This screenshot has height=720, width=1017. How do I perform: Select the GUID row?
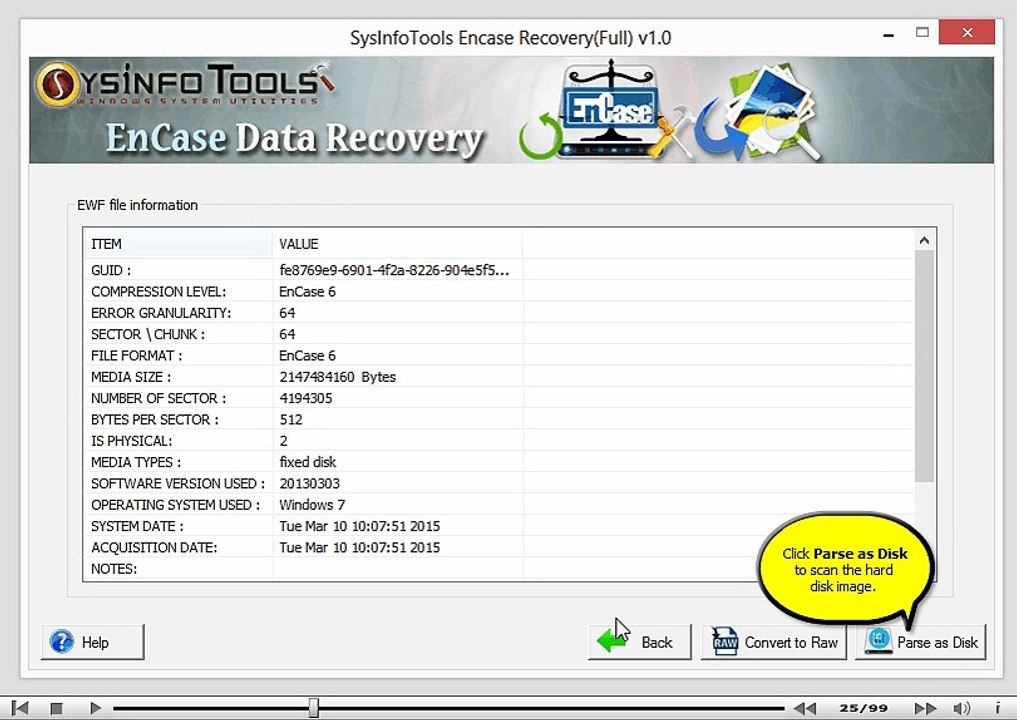pos(499,270)
